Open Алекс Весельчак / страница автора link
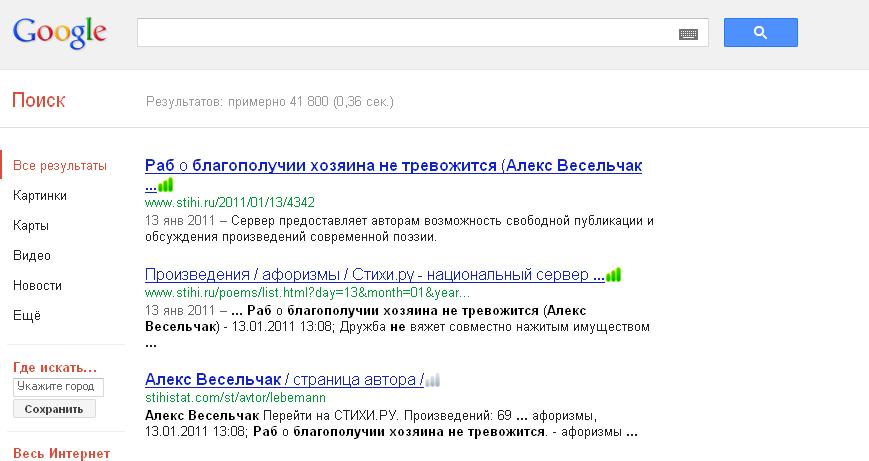 [283, 380]
